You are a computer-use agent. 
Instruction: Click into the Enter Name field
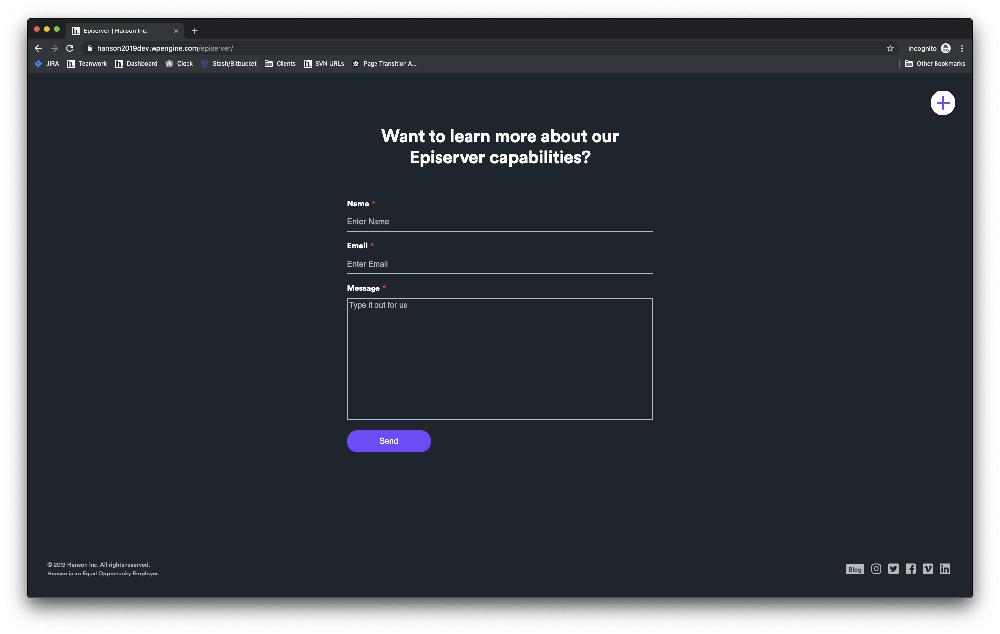(499, 222)
